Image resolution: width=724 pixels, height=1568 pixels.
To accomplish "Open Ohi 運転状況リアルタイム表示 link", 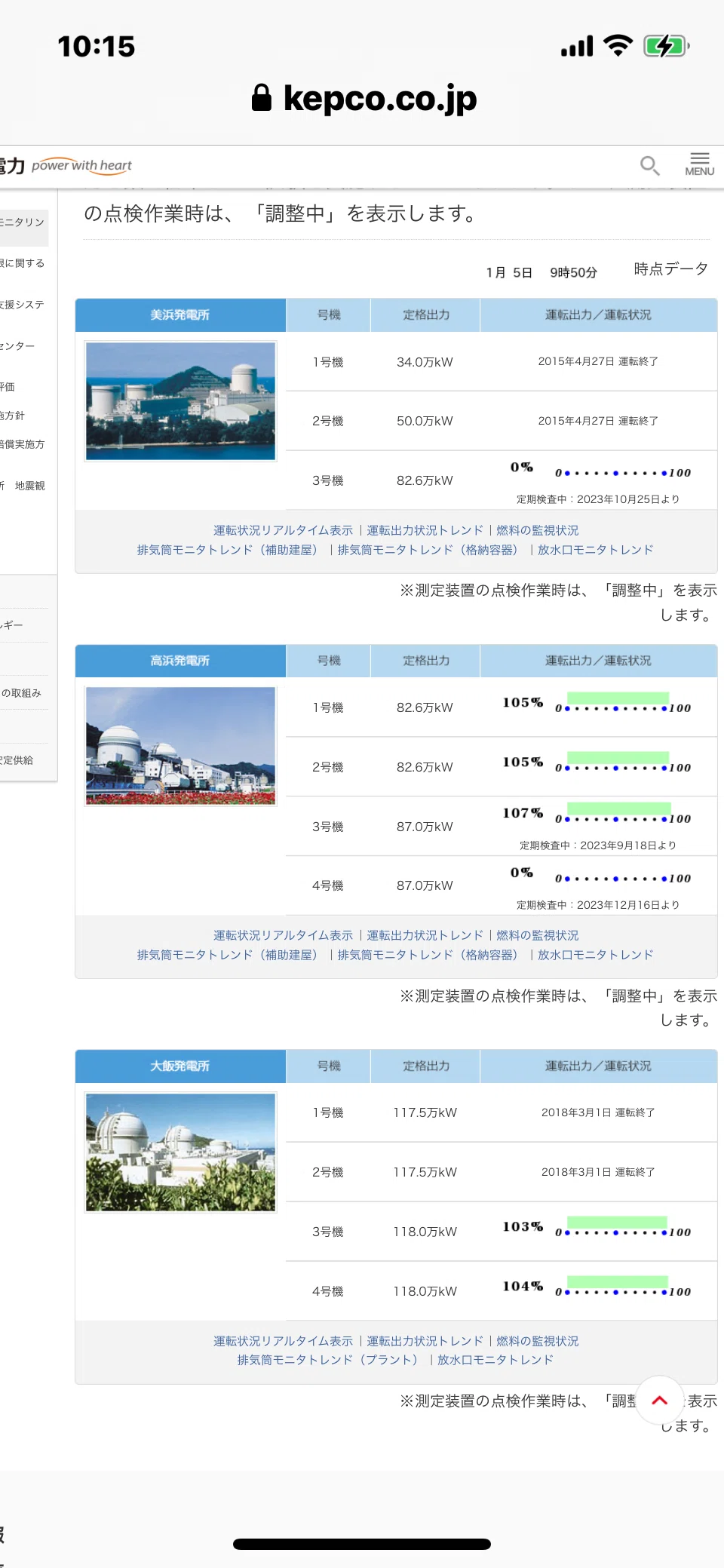I will point(283,1341).
